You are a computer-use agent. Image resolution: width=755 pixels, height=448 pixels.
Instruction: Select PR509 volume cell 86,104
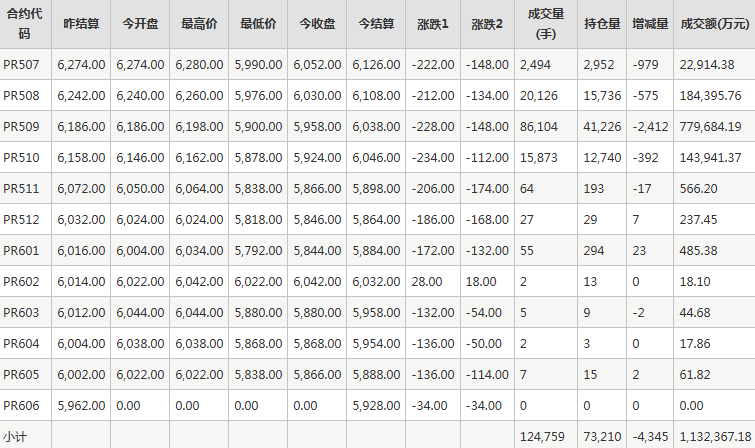539,127
